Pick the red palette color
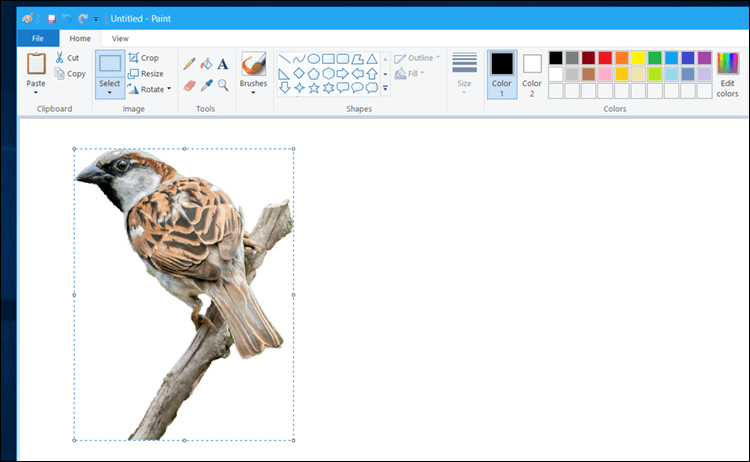This screenshot has width=750, height=462. (x=605, y=58)
